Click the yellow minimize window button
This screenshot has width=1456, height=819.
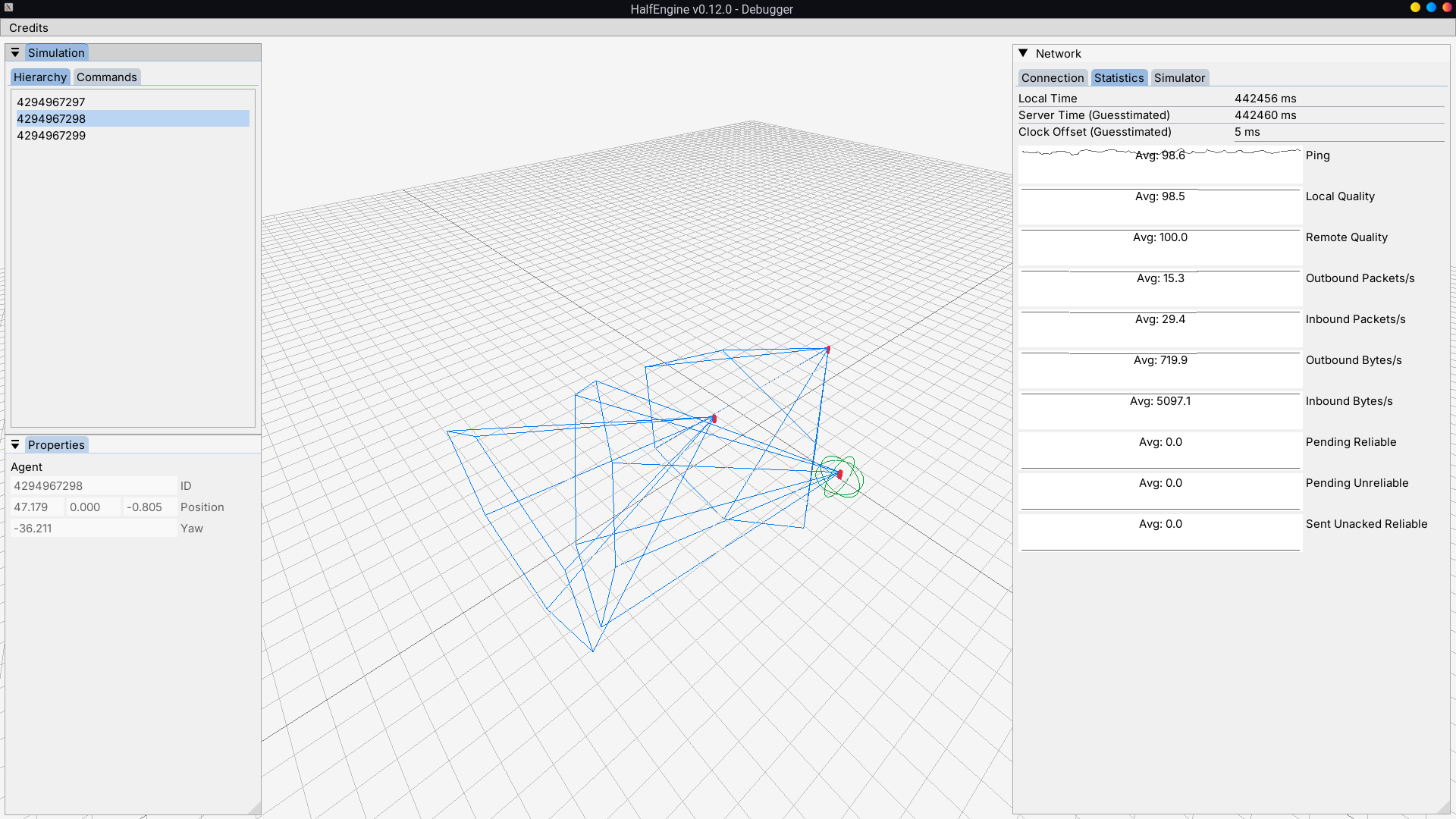coord(1415,8)
